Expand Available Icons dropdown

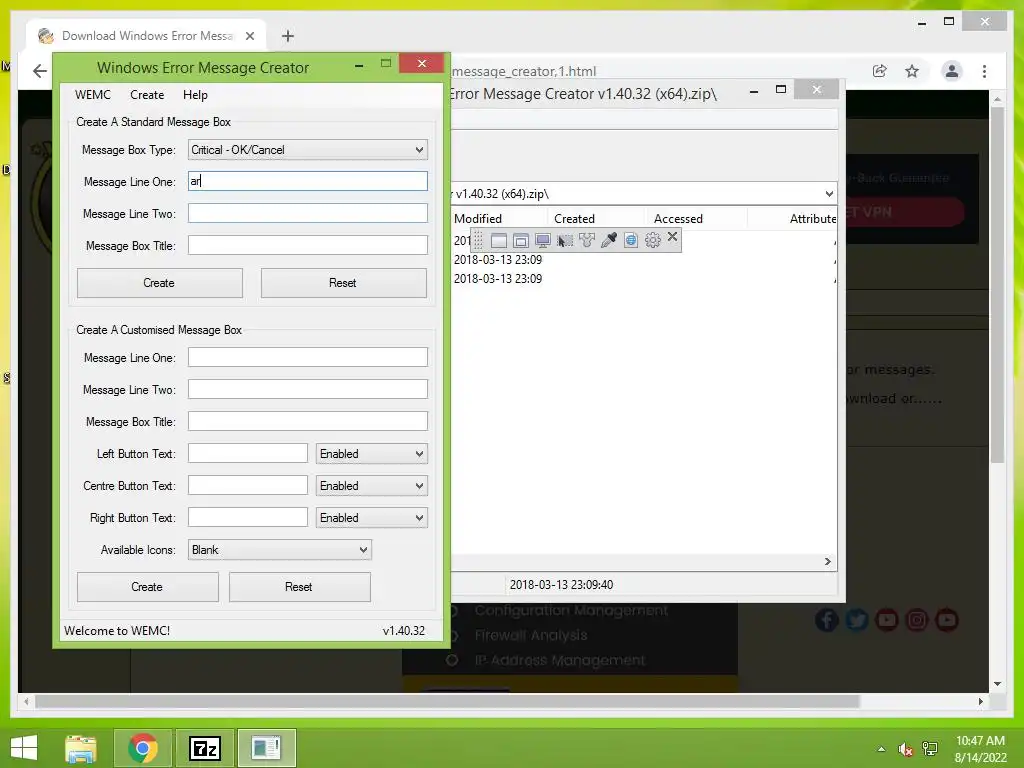coord(363,550)
